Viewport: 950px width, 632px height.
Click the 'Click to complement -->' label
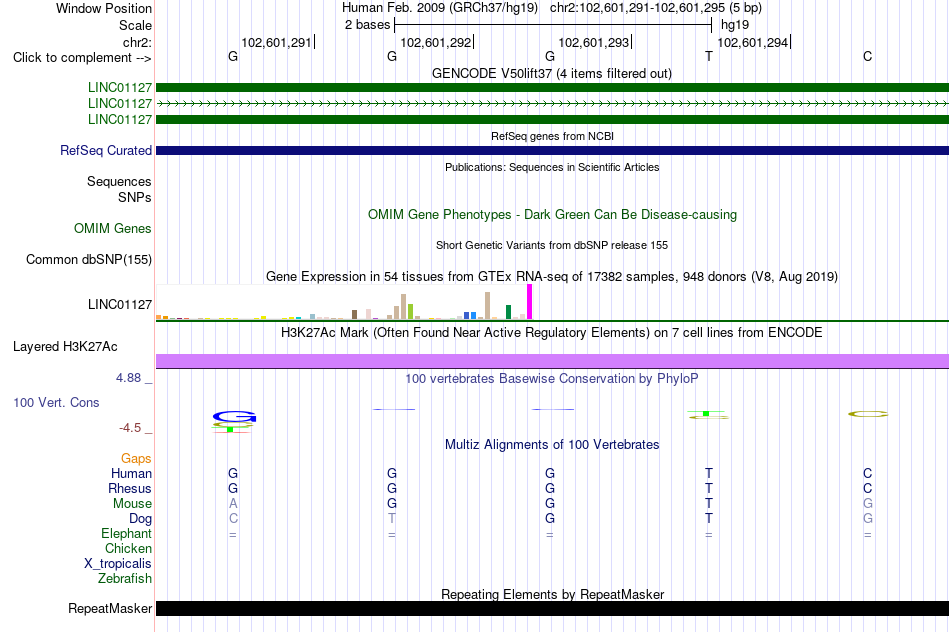tap(82, 58)
